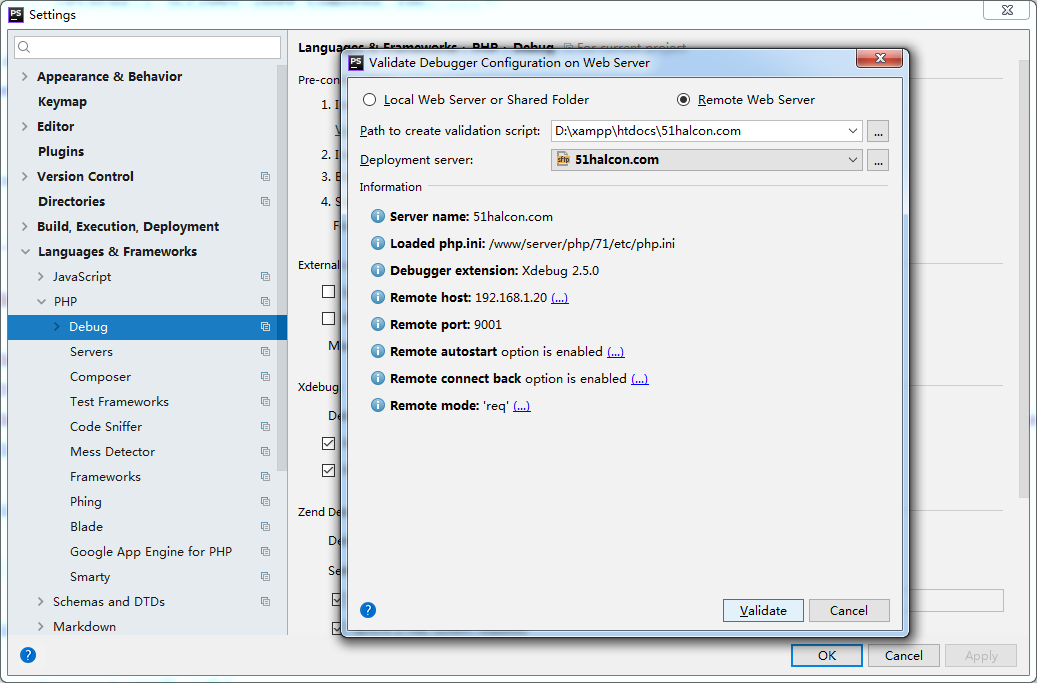1037x683 pixels.
Task: Select Code Sniffer under PHP
Action: click(106, 426)
